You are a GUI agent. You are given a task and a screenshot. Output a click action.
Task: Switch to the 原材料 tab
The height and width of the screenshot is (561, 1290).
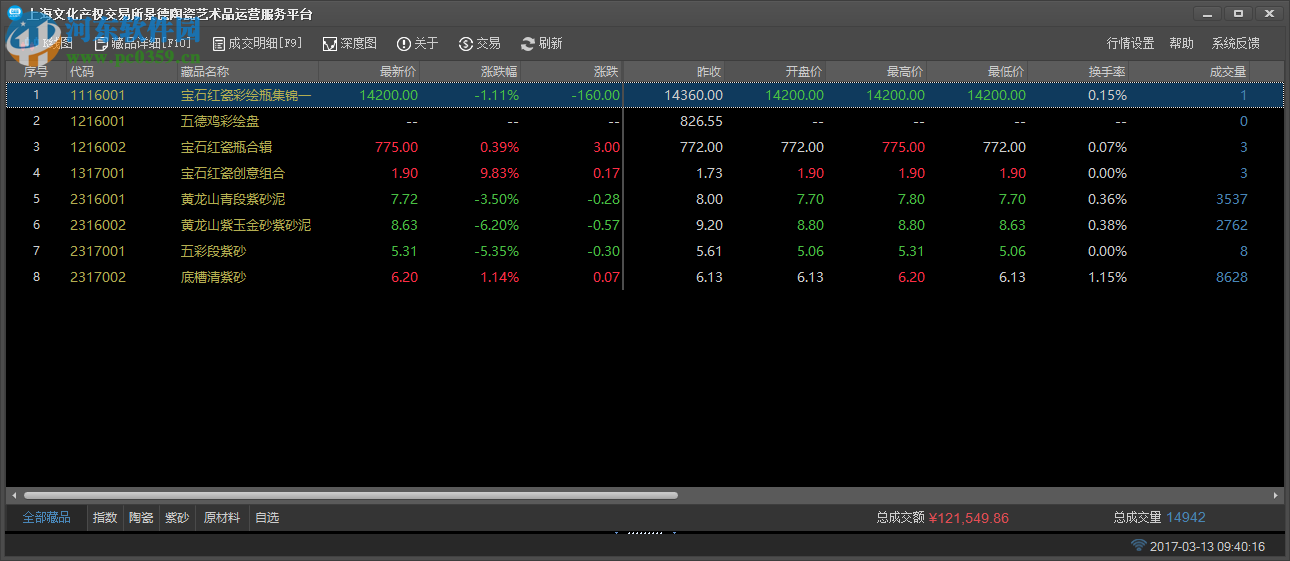point(222,518)
